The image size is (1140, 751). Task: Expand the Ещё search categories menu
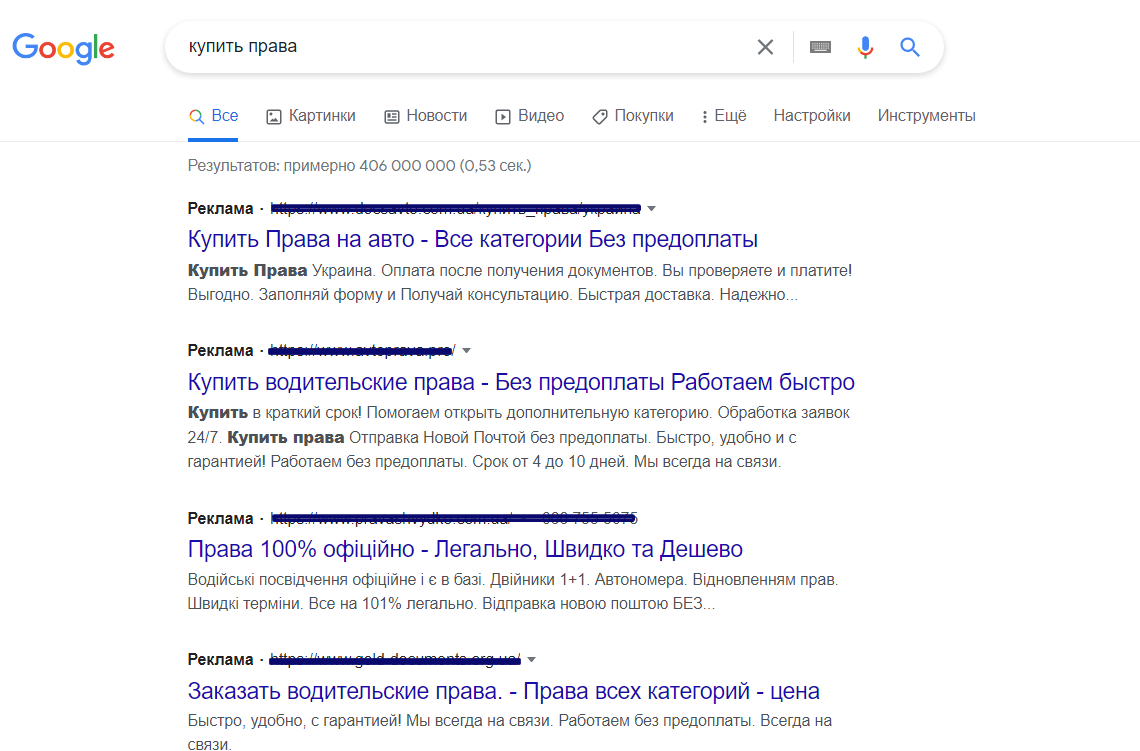pos(723,115)
